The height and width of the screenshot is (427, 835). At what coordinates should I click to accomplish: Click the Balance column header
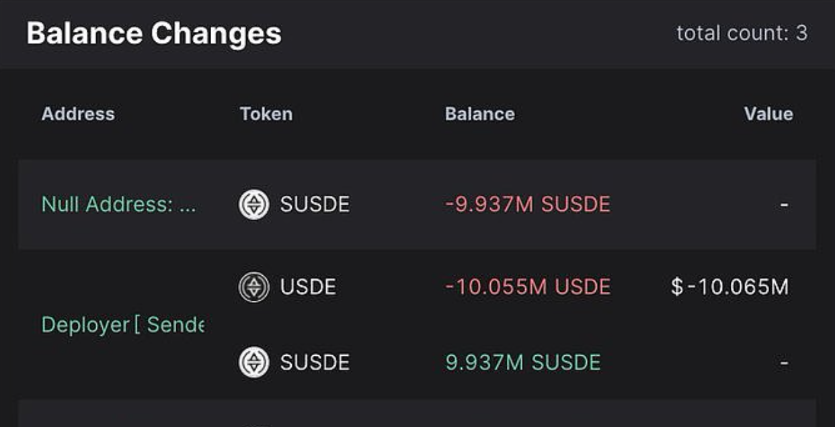pos(480,114)
